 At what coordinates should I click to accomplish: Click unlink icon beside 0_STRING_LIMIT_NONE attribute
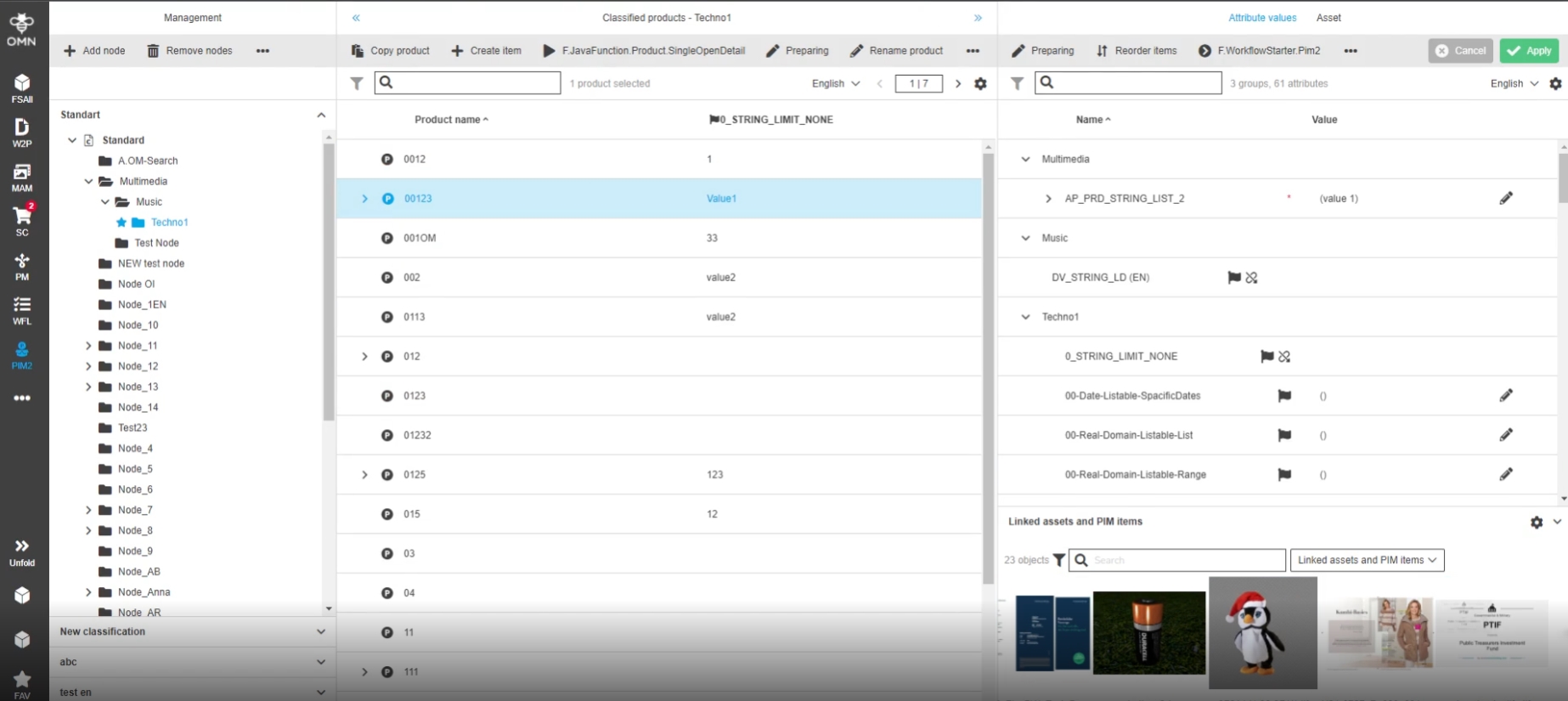pyautogui.click(x=1284, y=357)
